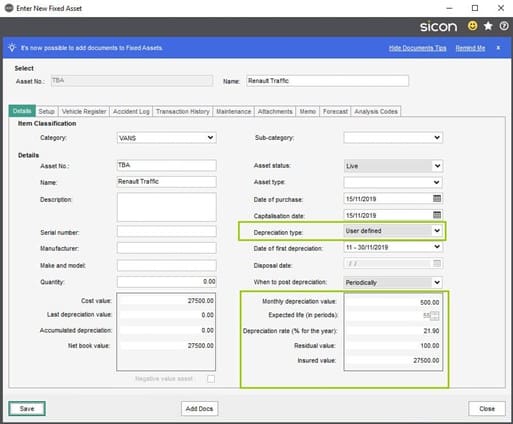Image resolution: width=513 pixels, height=424 pixels.
Task: Expand When to post depreciation dropdown
Action: pyautogui.click(x=437, y=282)
